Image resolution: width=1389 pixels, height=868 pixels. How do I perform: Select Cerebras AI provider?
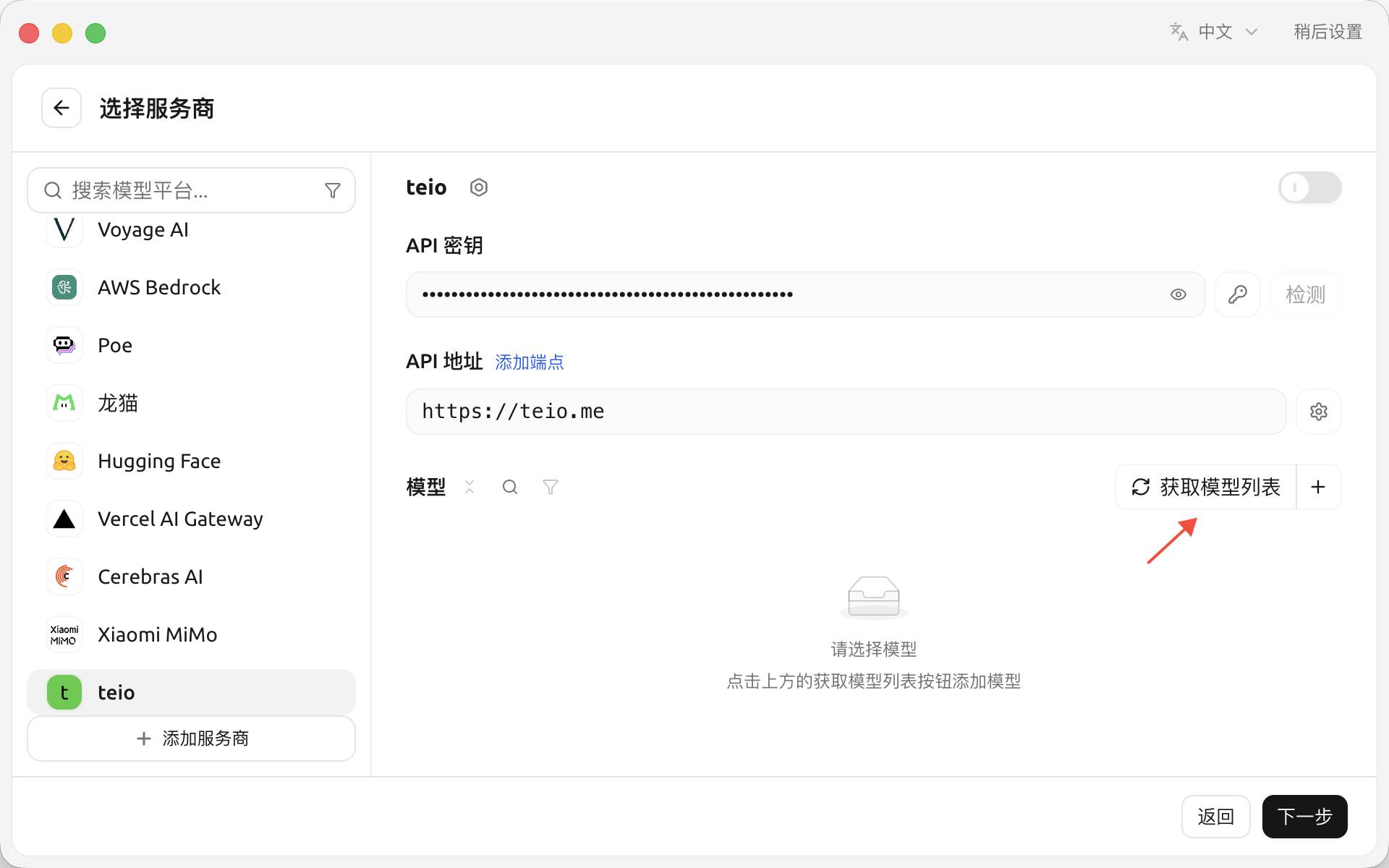click(191, 576)
